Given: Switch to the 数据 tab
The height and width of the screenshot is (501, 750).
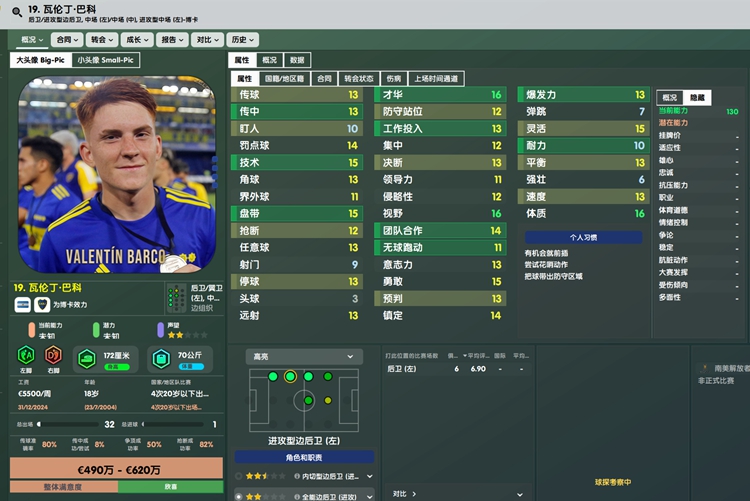Looking at the screenshot, I should coord(297,60).
